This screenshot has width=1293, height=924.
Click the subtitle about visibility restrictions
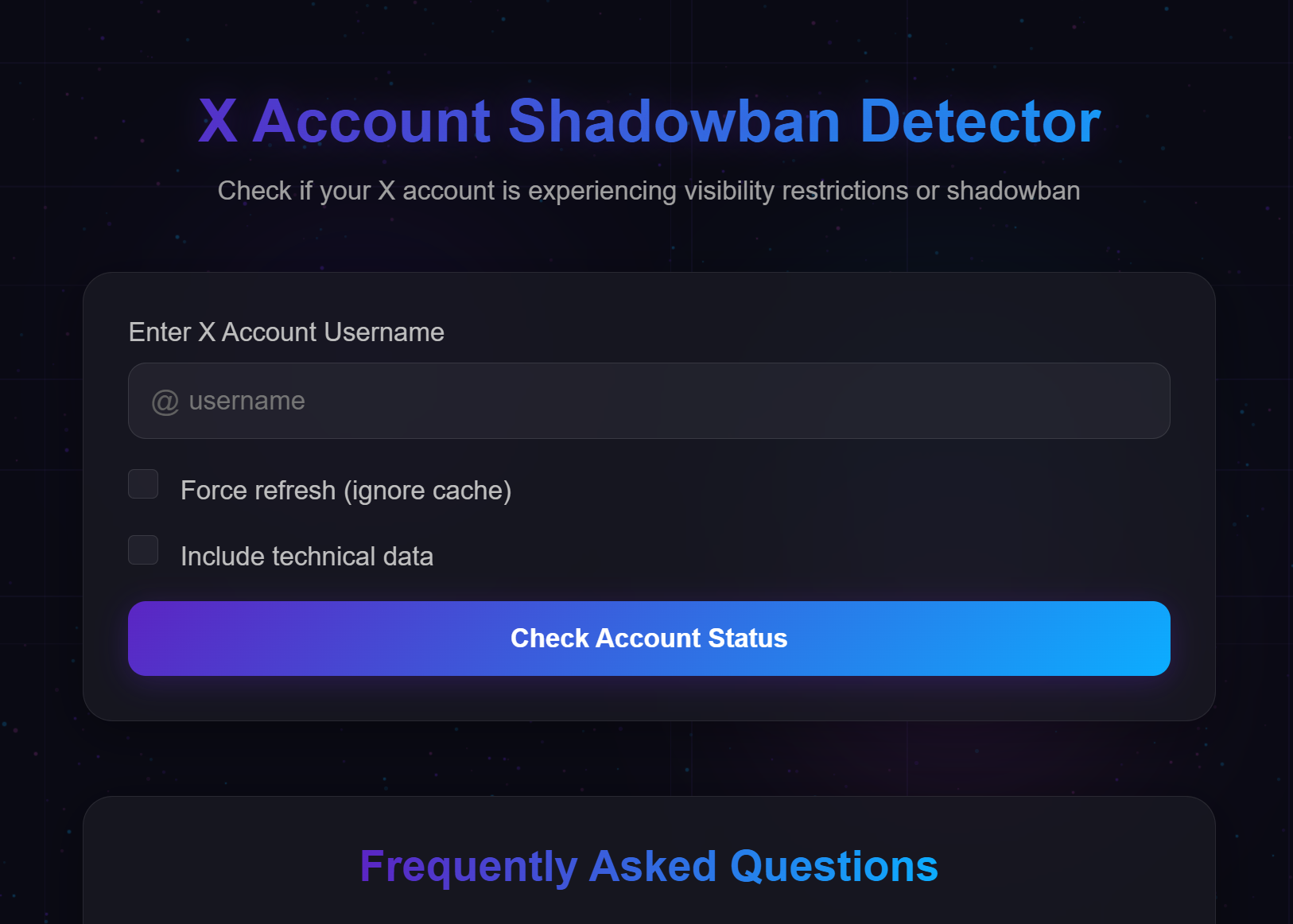click(x=648, y=191)
